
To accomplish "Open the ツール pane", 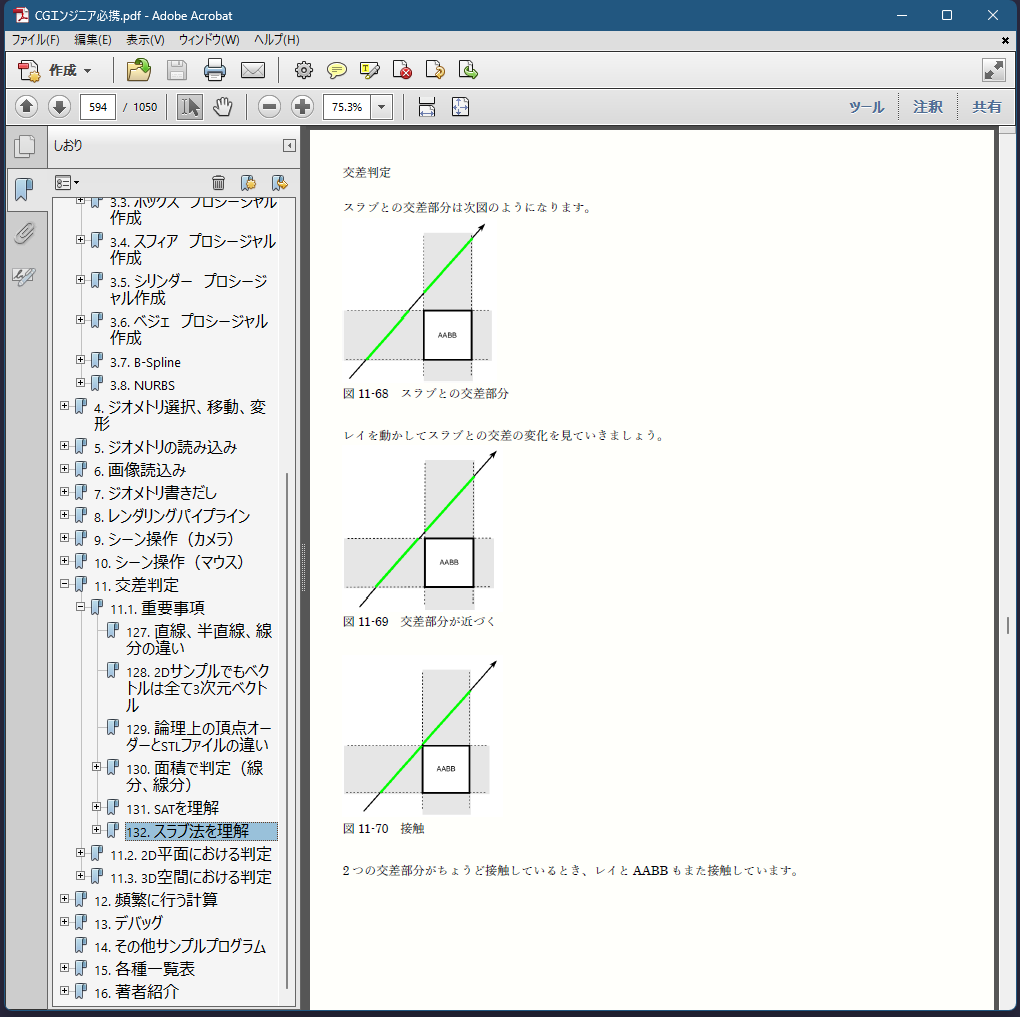I will (866, 107).
